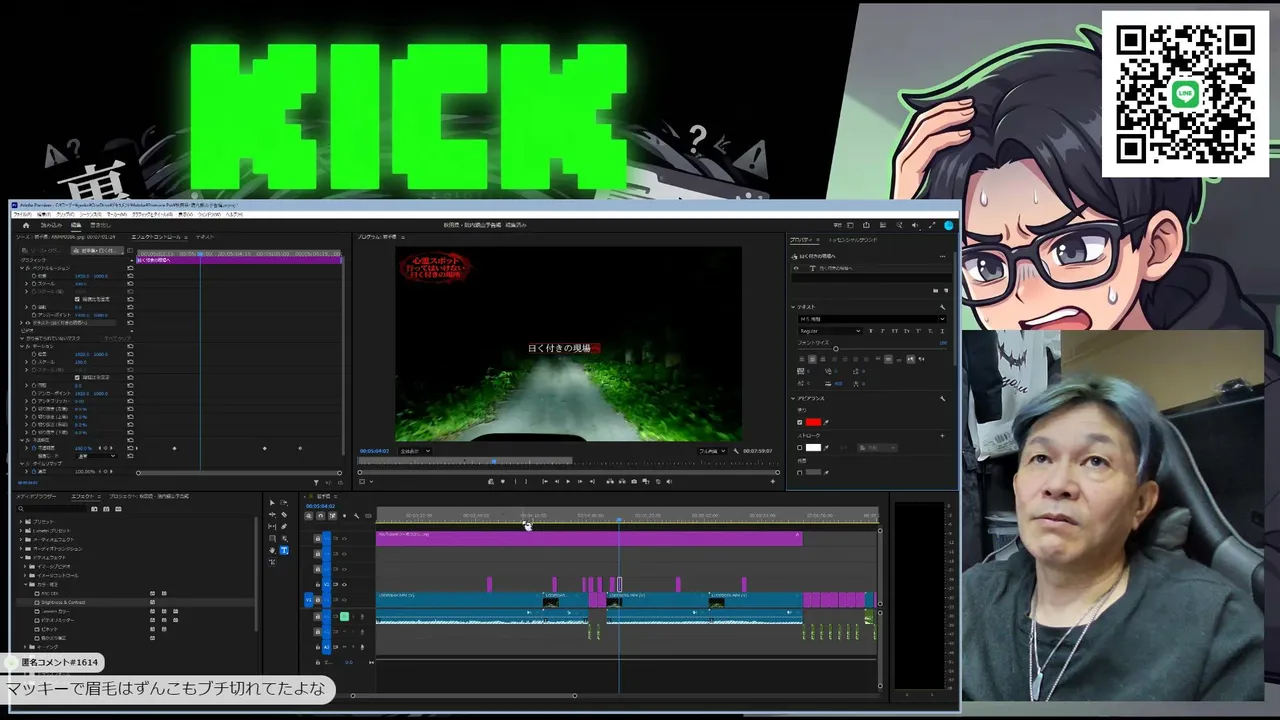Select the Rectangle shape tool
The image size is (1280, 720).
pos(272,539)
